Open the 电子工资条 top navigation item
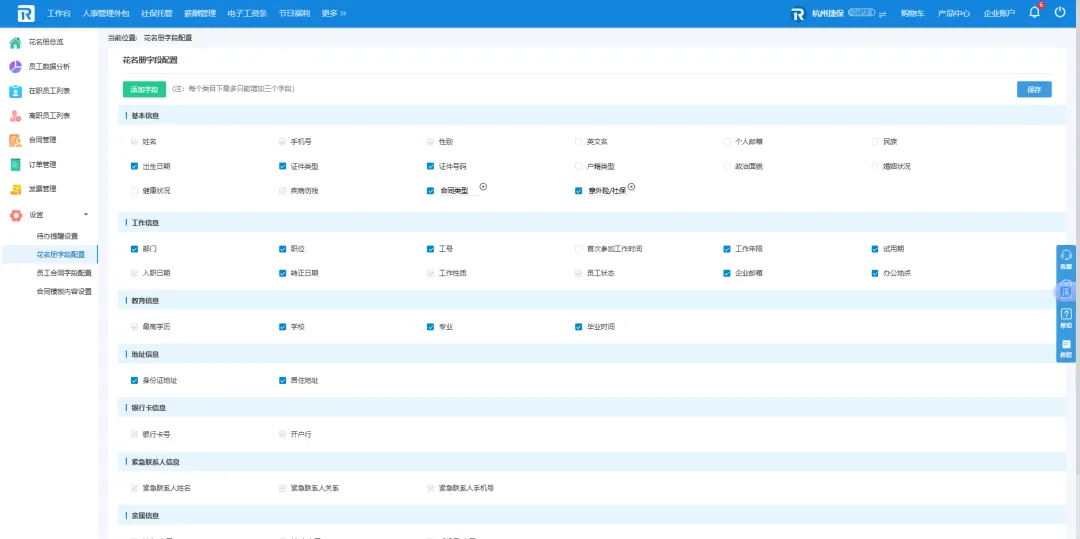 [x=247, y=13]
